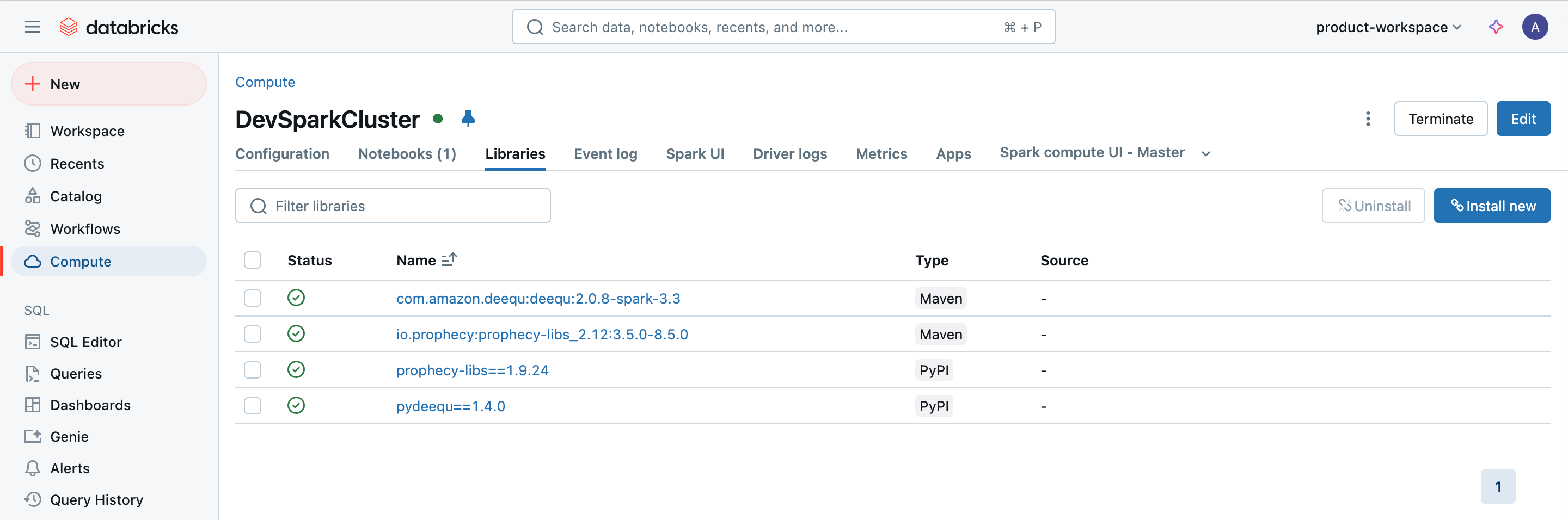Open prophecy-libs==1.9.24 library link
1568x520 pixels.
pos(473,370)
